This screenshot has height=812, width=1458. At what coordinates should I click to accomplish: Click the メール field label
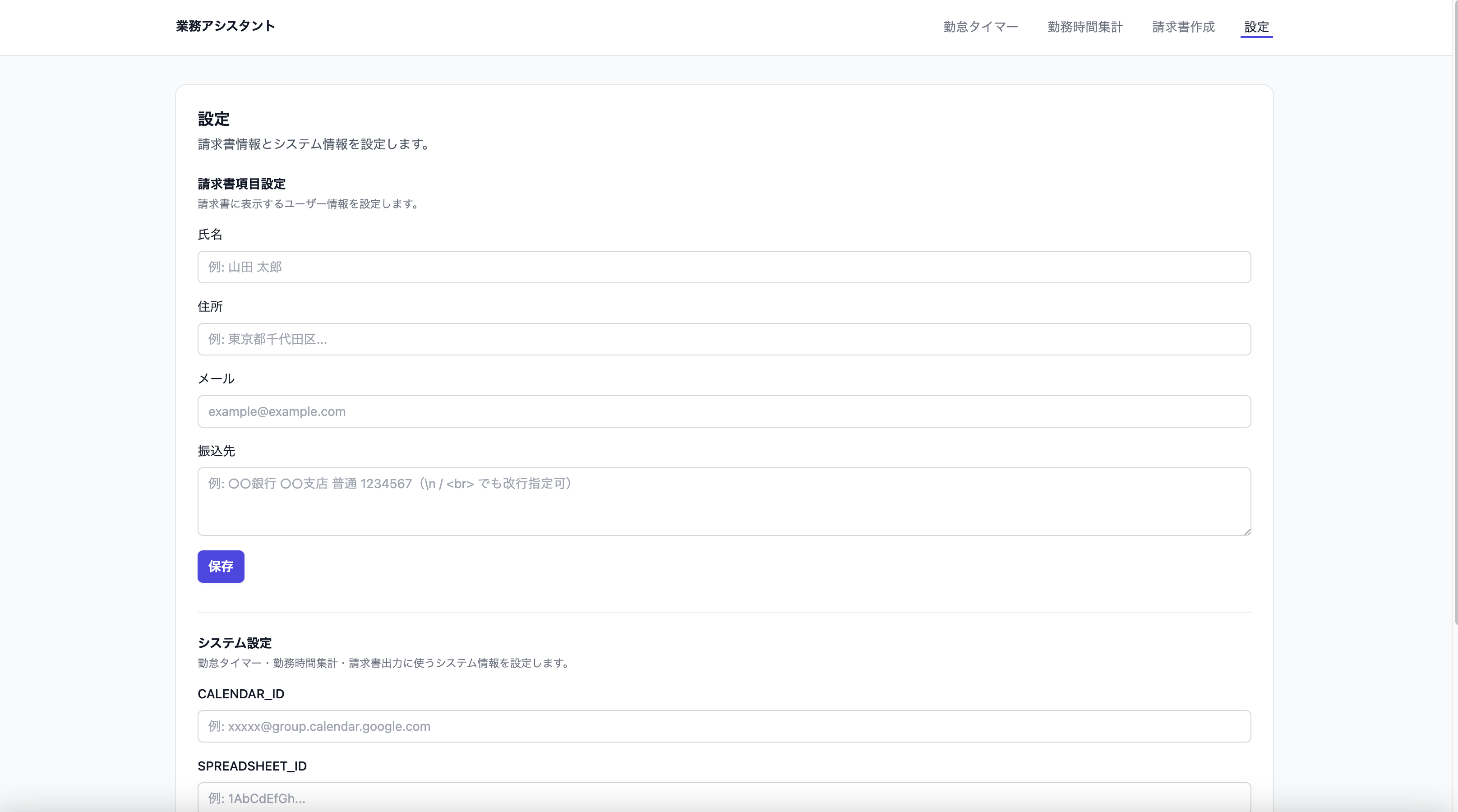coord(216,378)
